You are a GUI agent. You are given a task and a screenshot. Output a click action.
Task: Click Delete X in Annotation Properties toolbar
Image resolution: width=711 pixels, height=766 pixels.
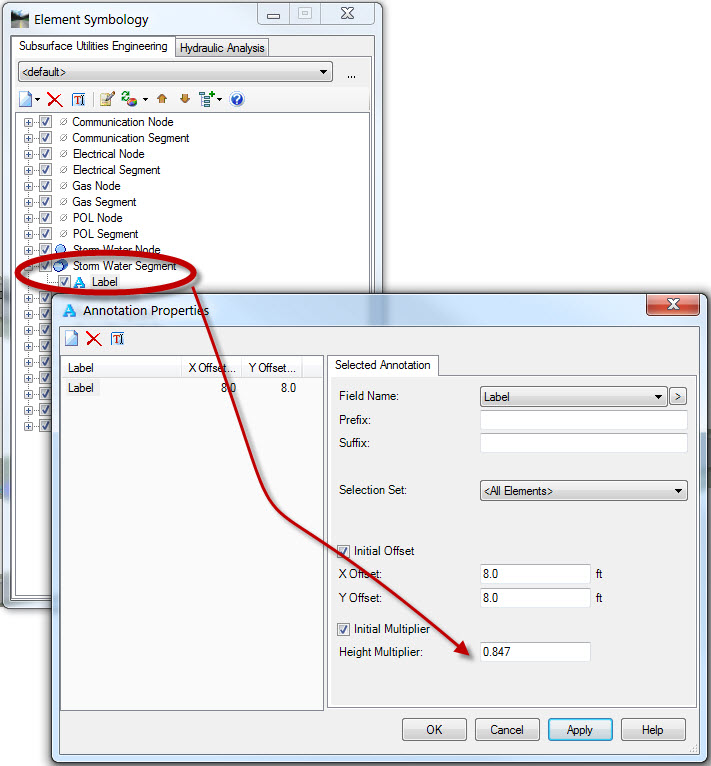94,339
